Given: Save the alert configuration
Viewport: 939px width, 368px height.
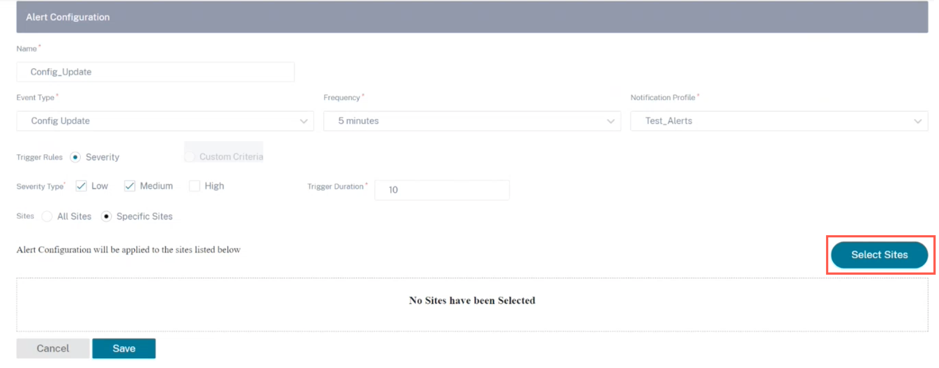Looking at the screenshot, I should (124, 348).
